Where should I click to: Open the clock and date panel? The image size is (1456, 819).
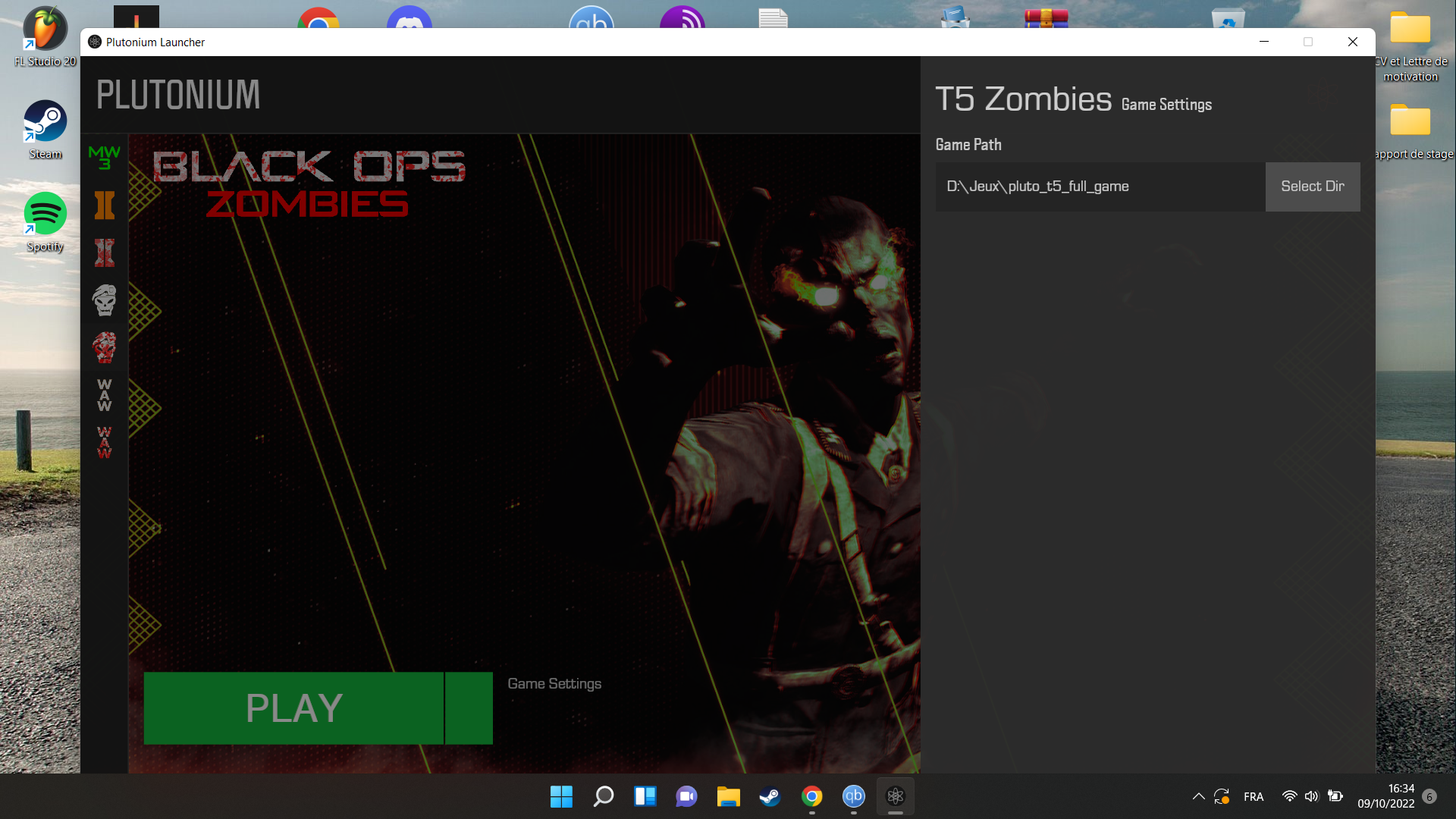(x=1385, y=796)
